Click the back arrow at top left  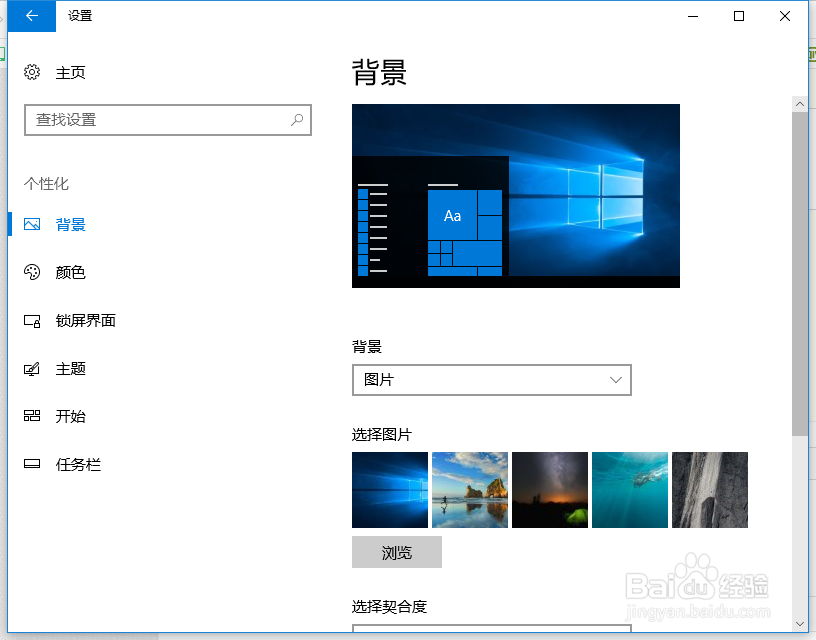click(30, 16)
